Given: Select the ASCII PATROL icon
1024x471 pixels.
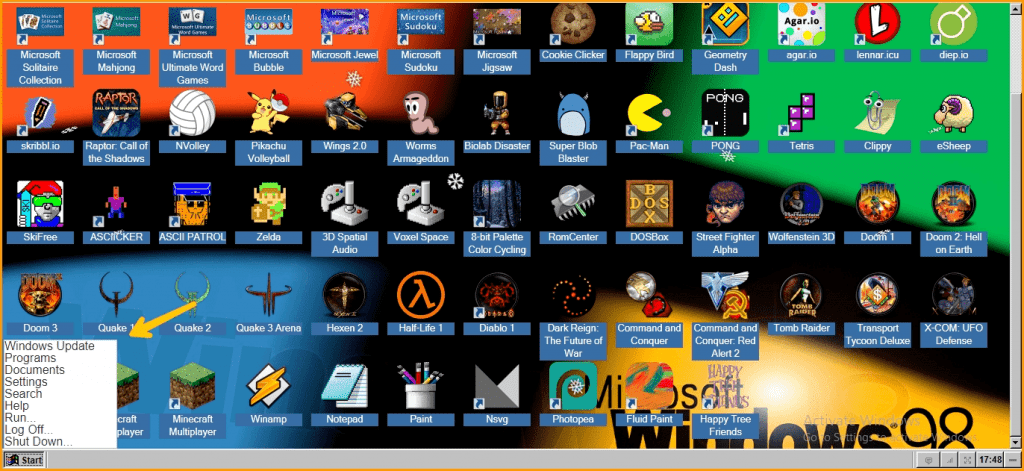Looking at the screenshot, I should point(192,204).
